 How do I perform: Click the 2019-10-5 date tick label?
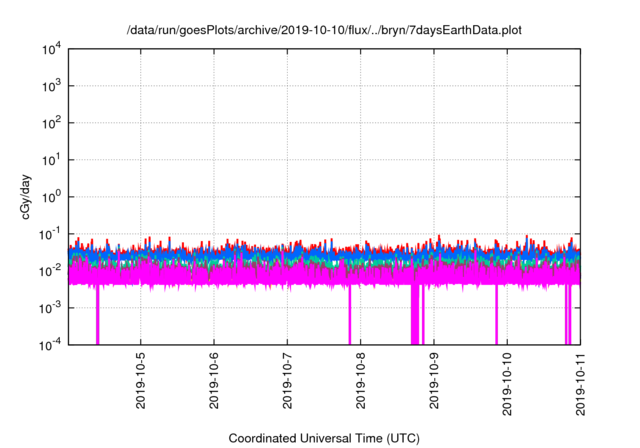(x=140, y=381)
